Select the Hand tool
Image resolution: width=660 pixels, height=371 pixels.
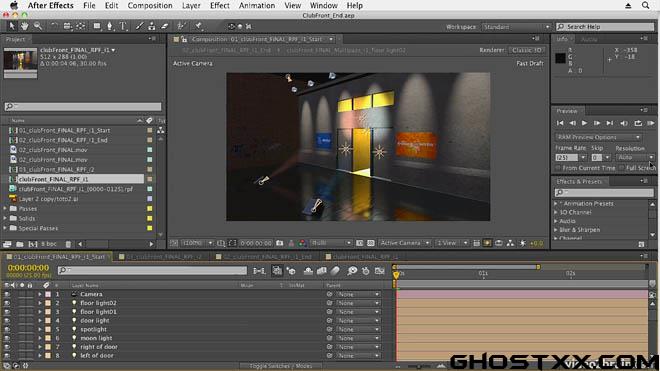(x=25, y=26)
